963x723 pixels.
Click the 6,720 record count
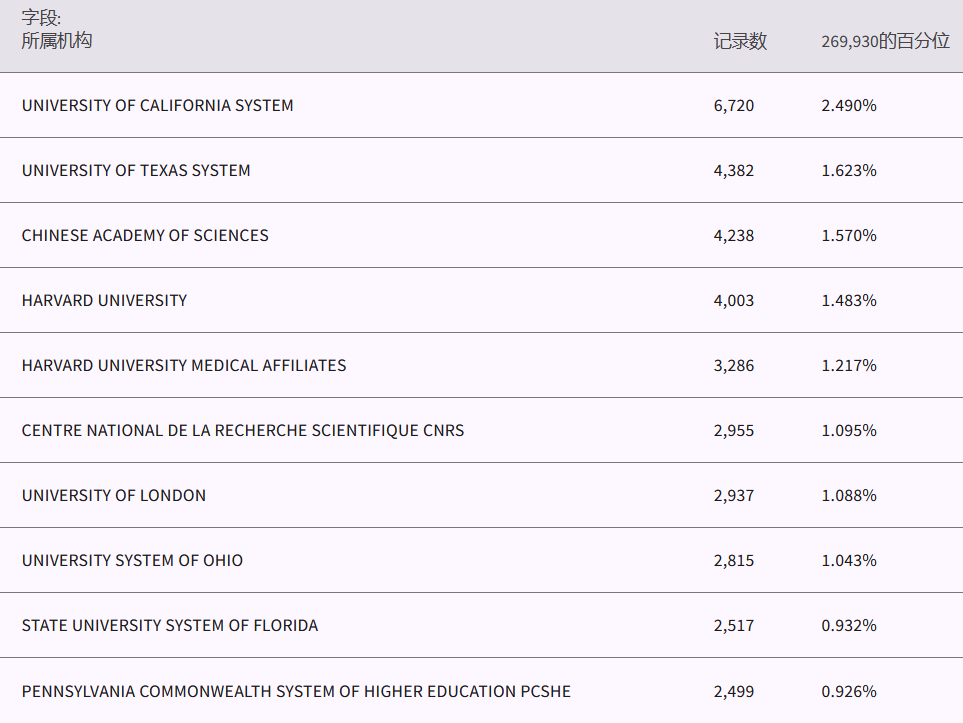[734, 105]
